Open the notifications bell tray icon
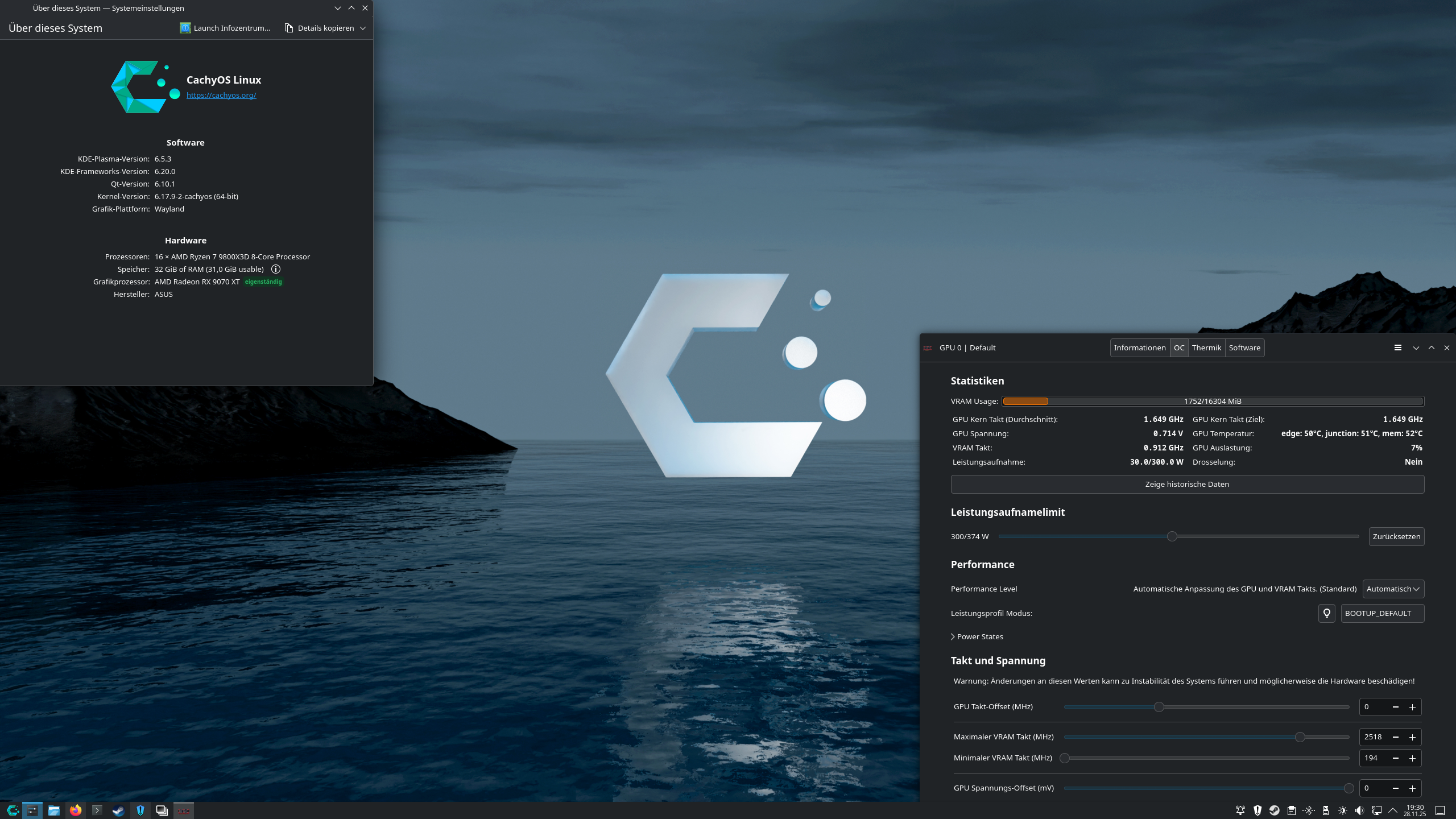 [1240, 810]
